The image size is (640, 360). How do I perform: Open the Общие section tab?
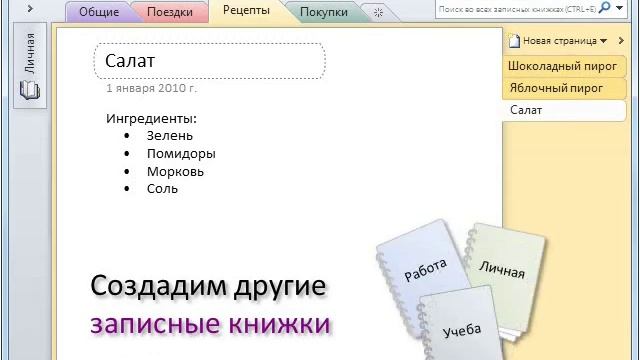[x=99, y=12]
